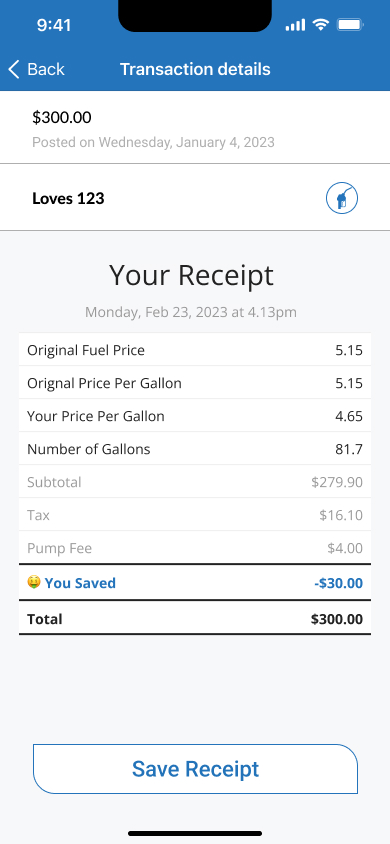Tap the $300.00 amount at top
This screenshot has width=390, height=844.
pos(62,117)
